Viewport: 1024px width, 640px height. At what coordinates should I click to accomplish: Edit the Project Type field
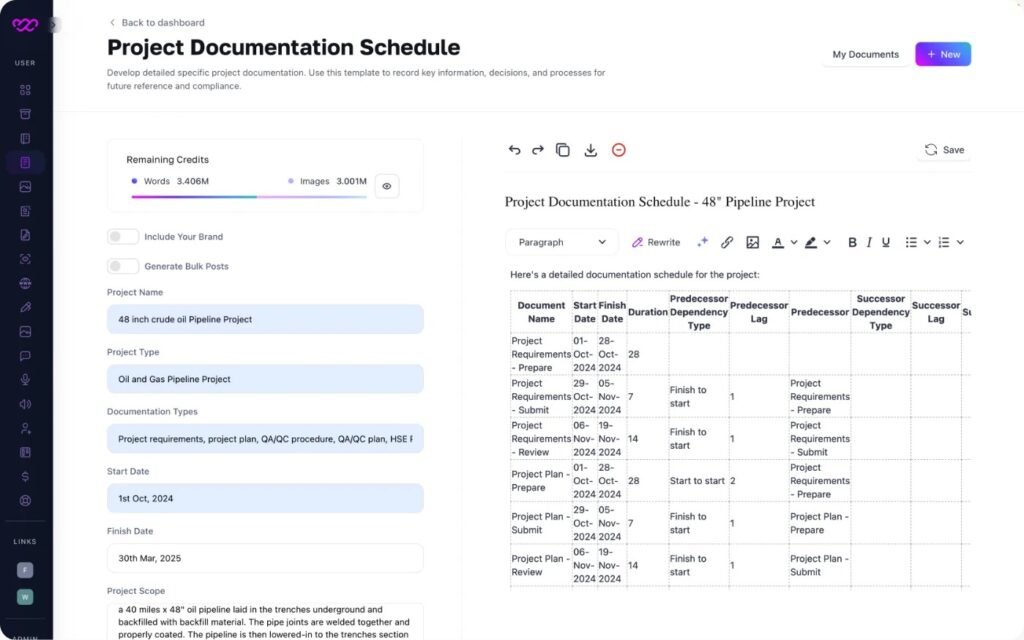[265, 379]
